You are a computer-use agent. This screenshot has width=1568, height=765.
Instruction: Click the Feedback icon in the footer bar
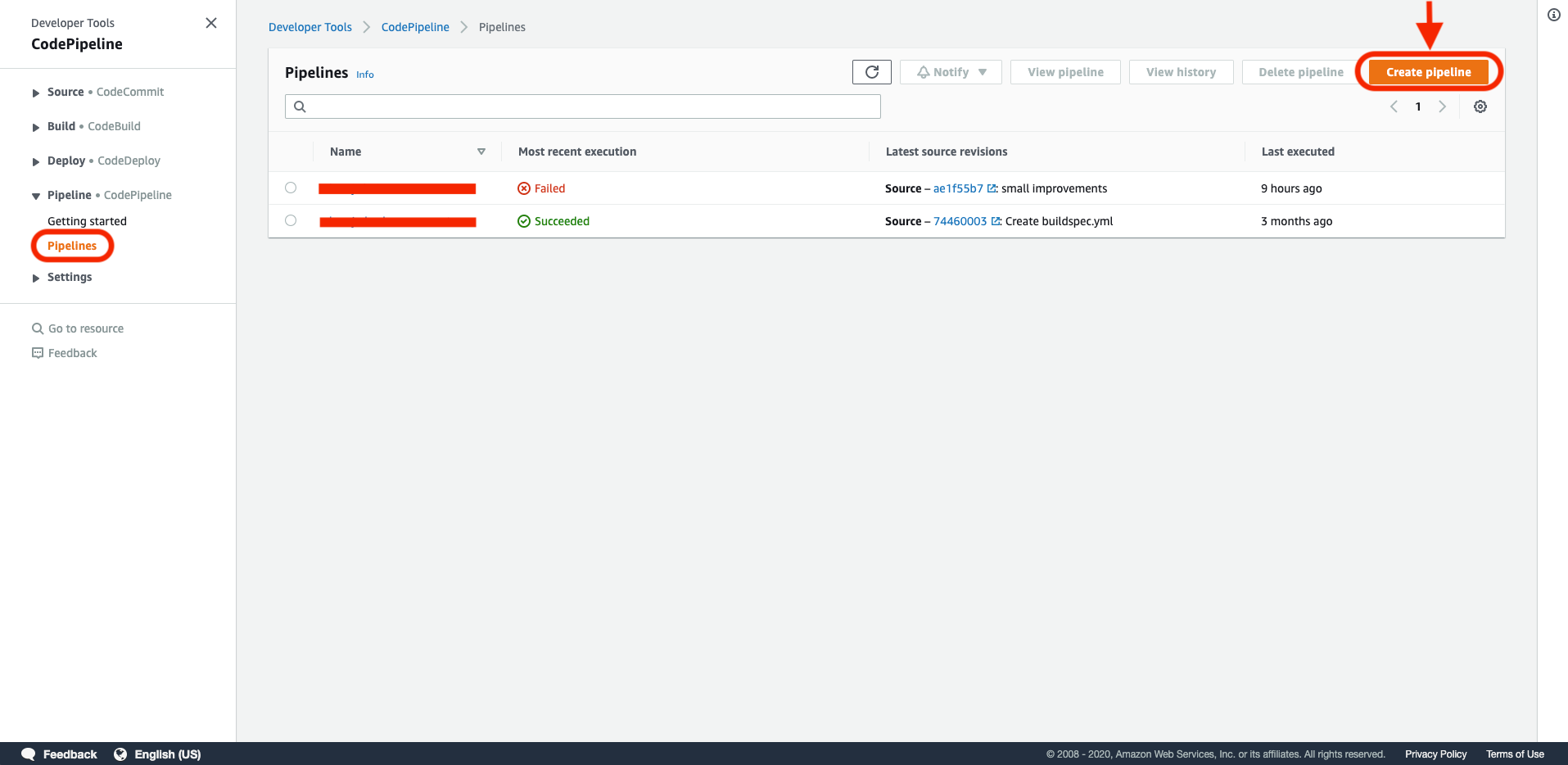(x=27, y=754)
